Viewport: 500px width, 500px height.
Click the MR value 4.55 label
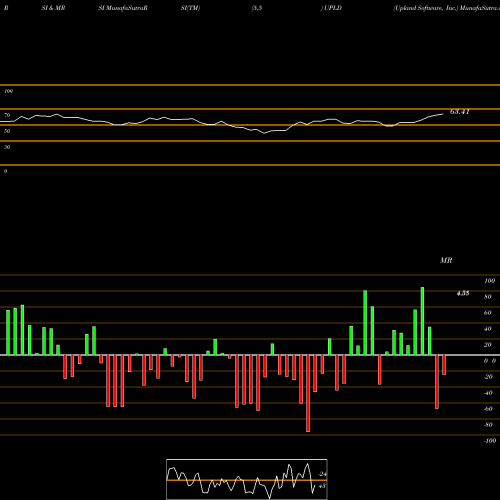(463, 293)
